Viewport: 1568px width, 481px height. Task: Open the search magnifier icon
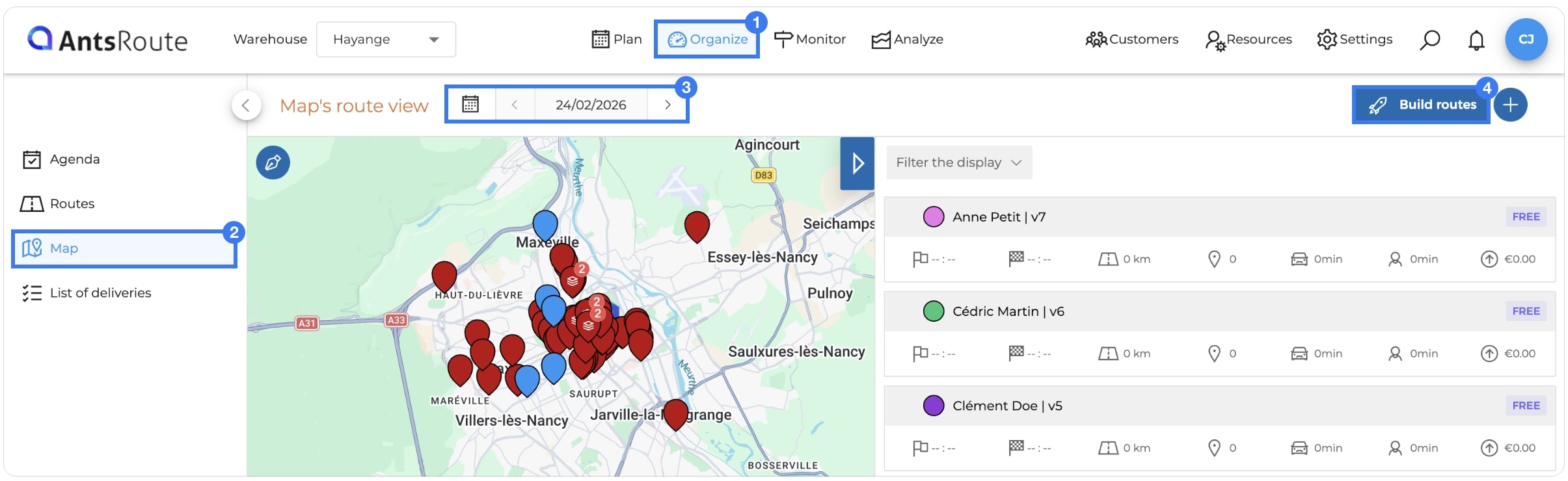[1429, 40]
